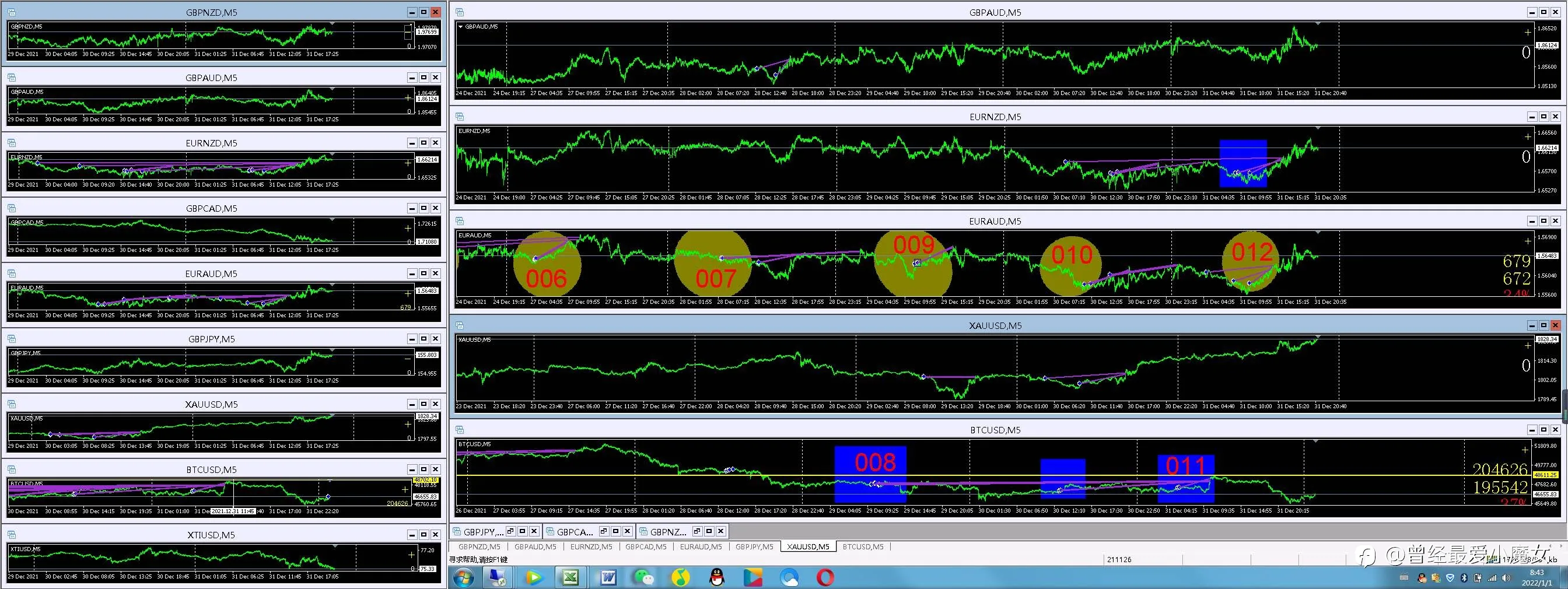Screen dimensions: 1568x589
Task: Restore the minimized GBPNZ... chart window
Action: point(698,531)
